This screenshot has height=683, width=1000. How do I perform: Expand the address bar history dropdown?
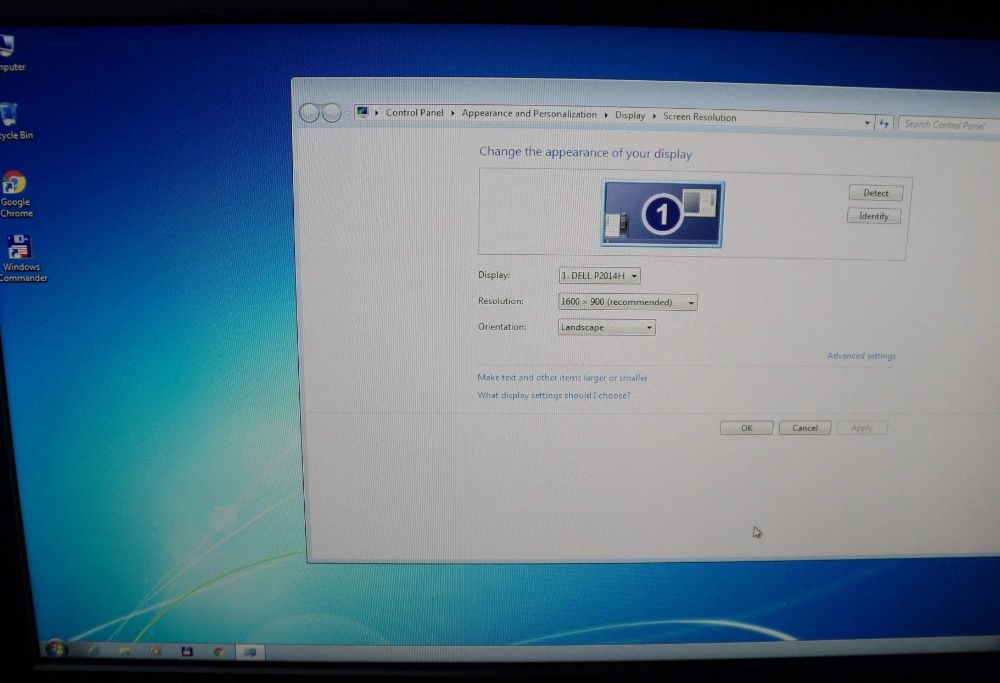pyautogui.click(x=867, y=122)
